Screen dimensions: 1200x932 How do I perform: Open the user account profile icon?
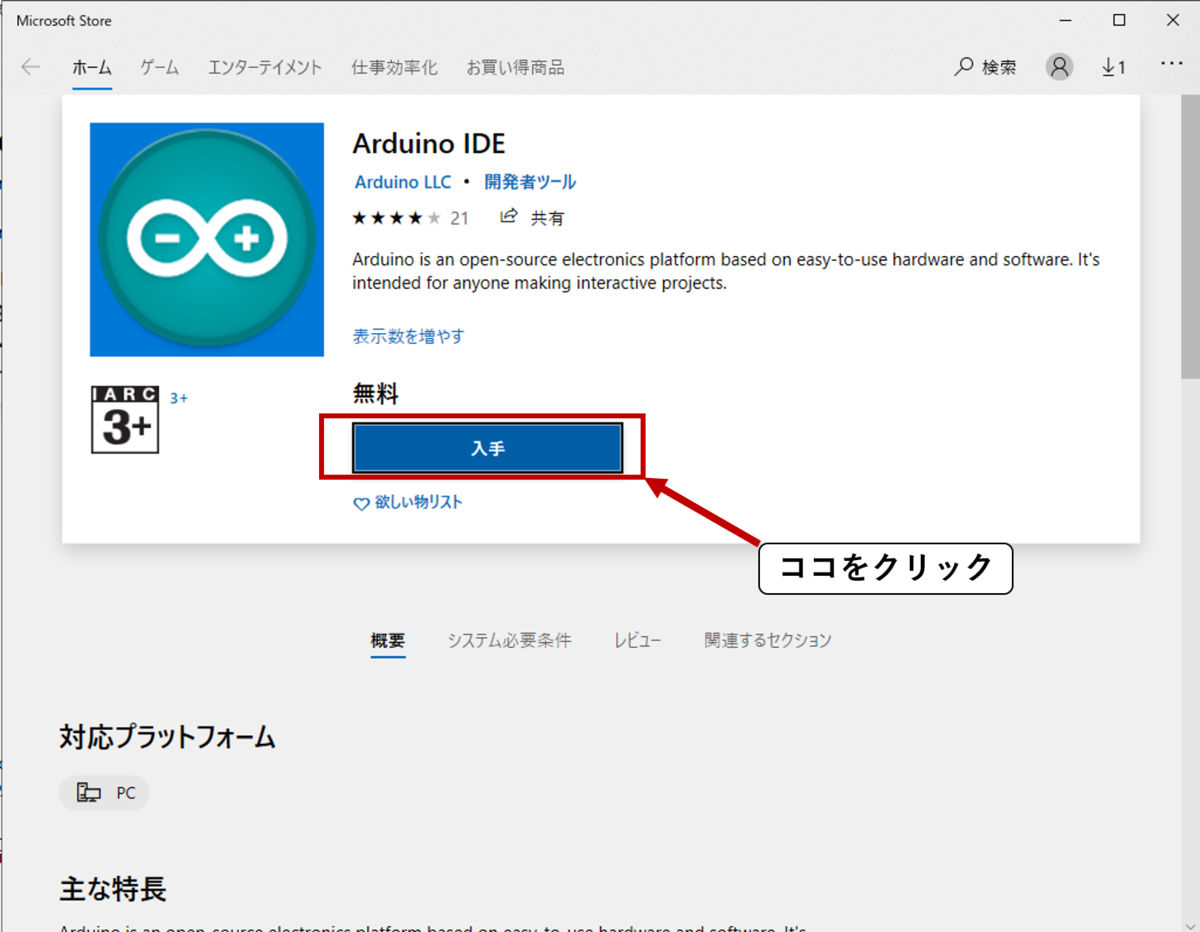point(1059,67)
